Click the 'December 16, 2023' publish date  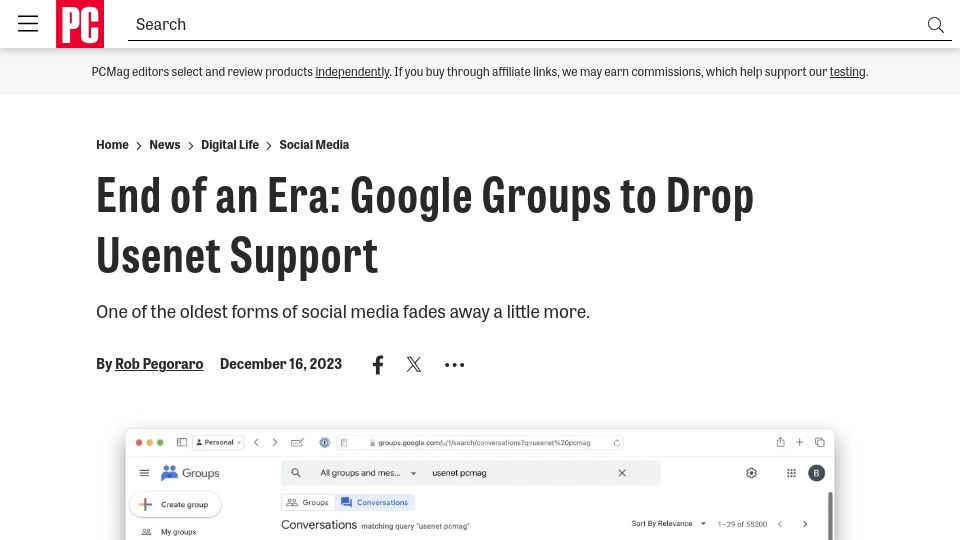click(x=281, y=364)
